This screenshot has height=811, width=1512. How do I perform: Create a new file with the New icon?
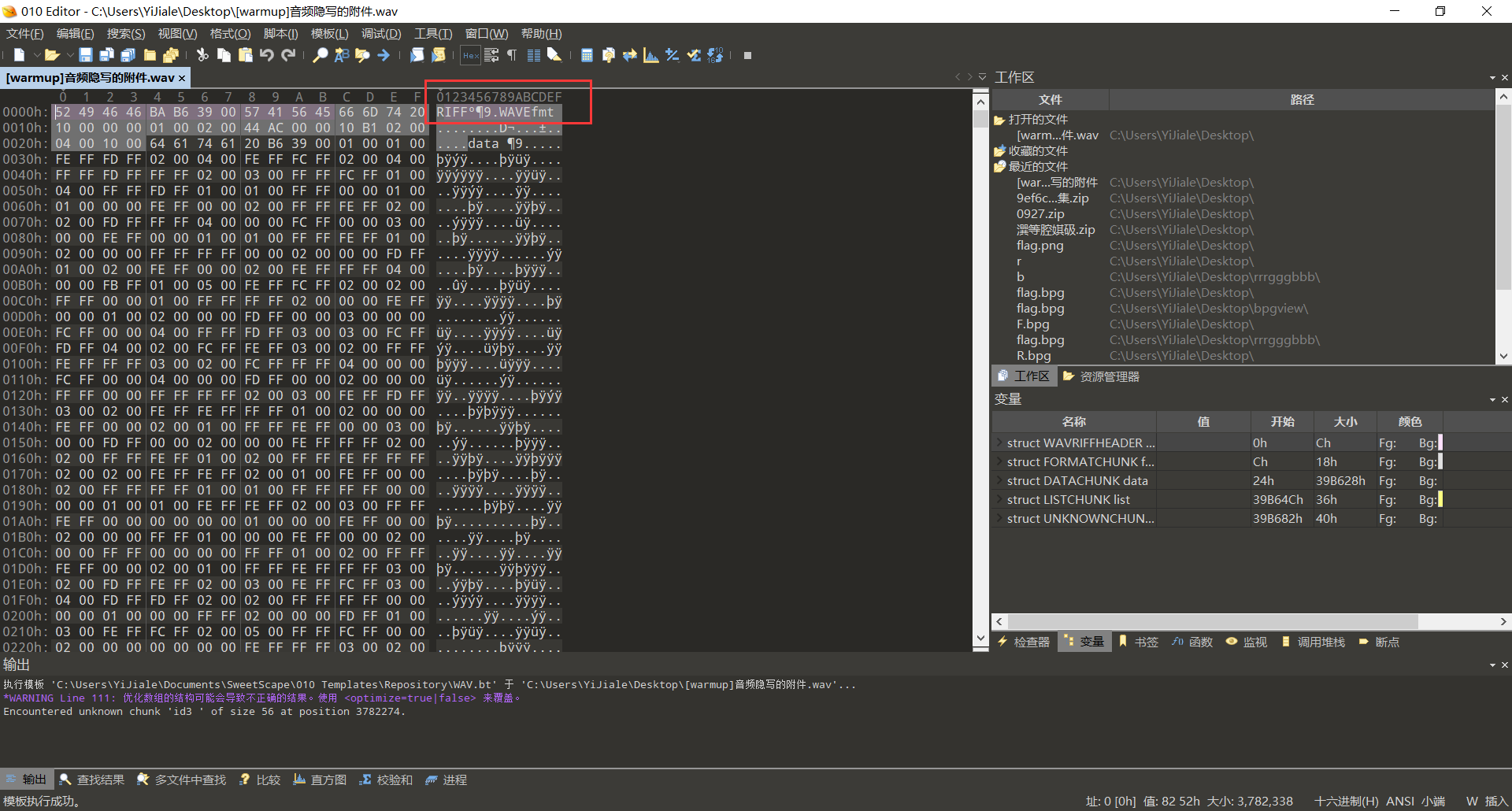(19, 55)
